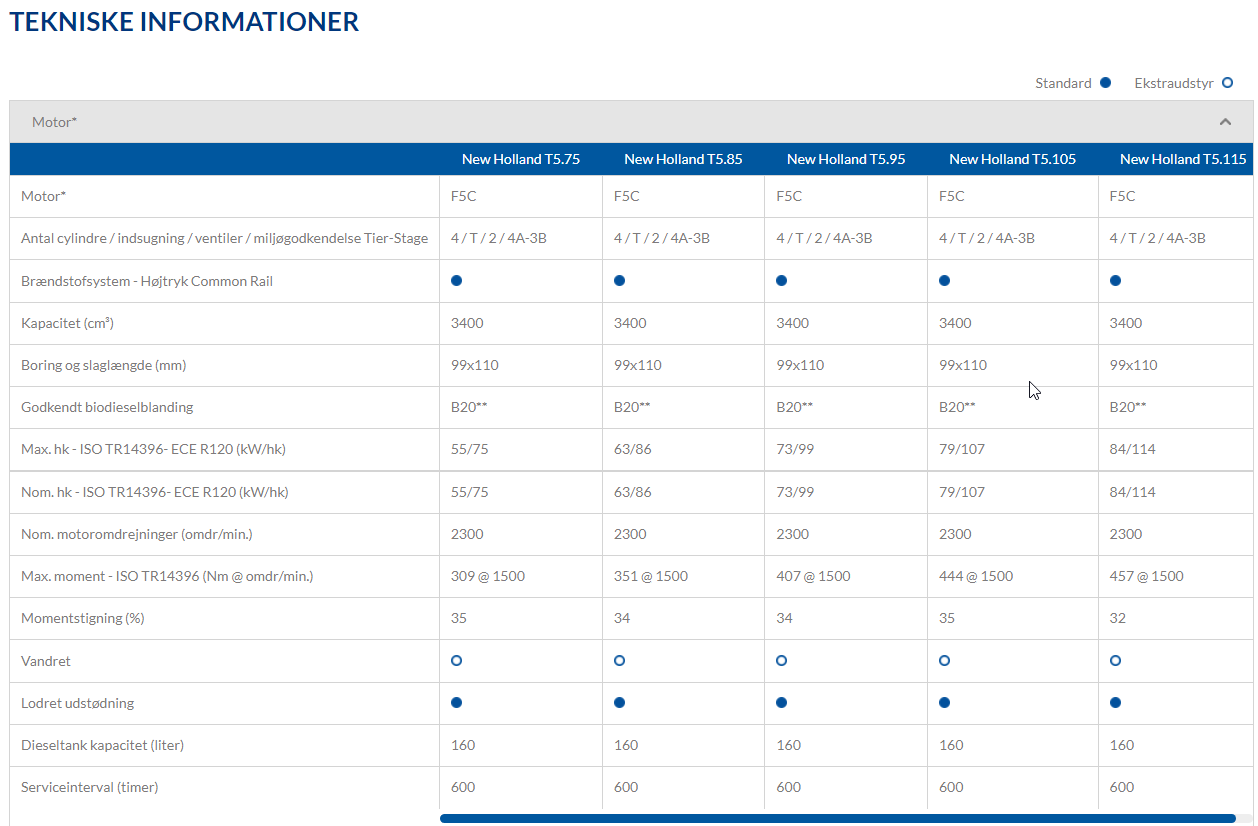Click the Standard filled dot legend icon
Image resolution: width=1258 pixels, height=826 pixels.
tap(1105, 83)
